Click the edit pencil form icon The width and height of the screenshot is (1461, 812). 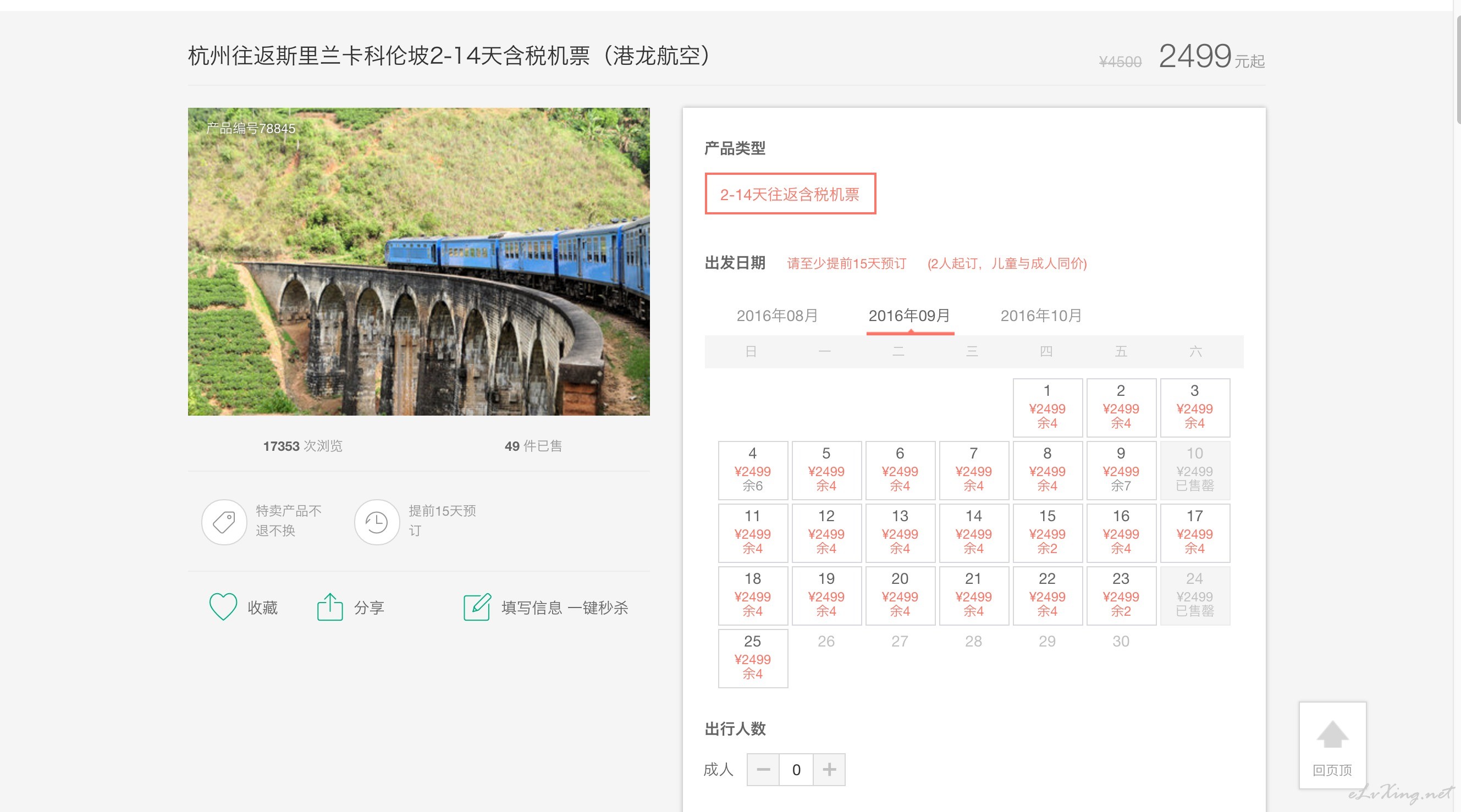pos(477,607)
